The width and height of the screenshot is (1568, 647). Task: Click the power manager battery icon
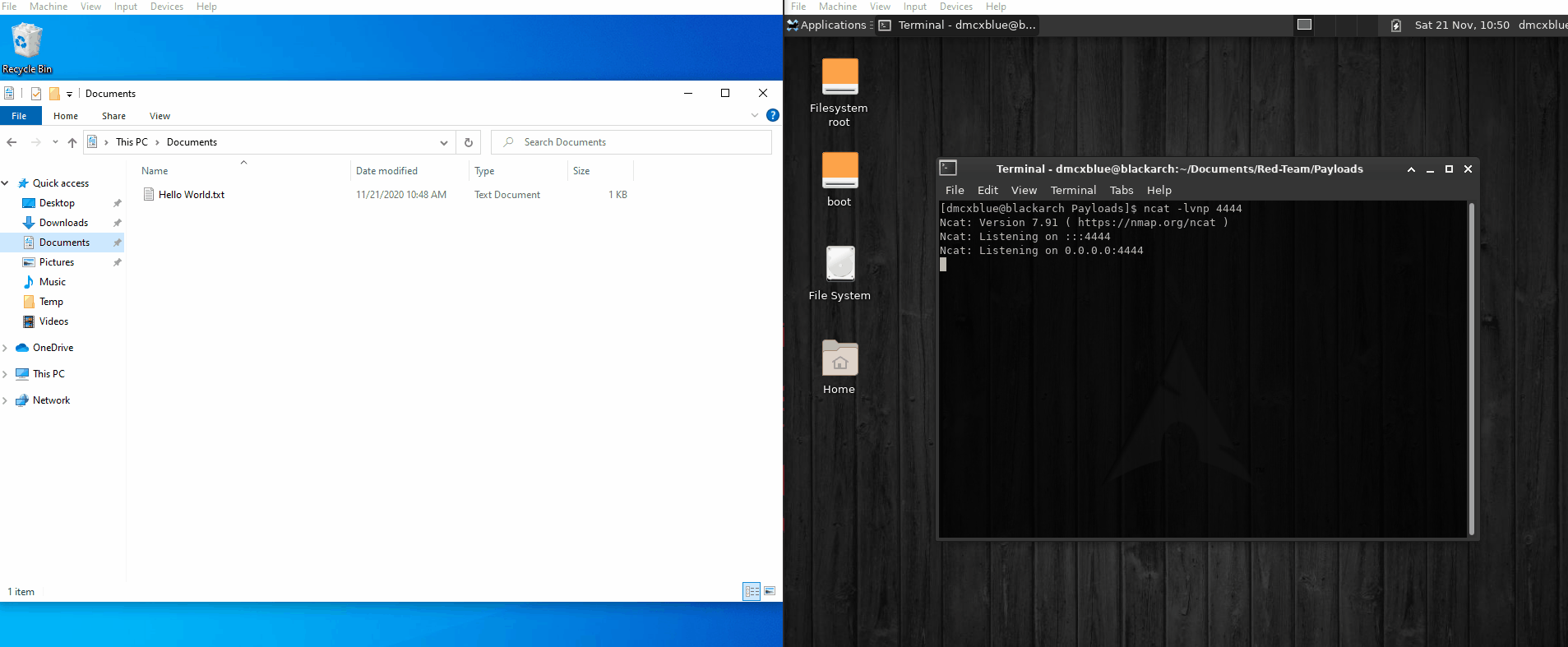click(x=1396, y=25)
